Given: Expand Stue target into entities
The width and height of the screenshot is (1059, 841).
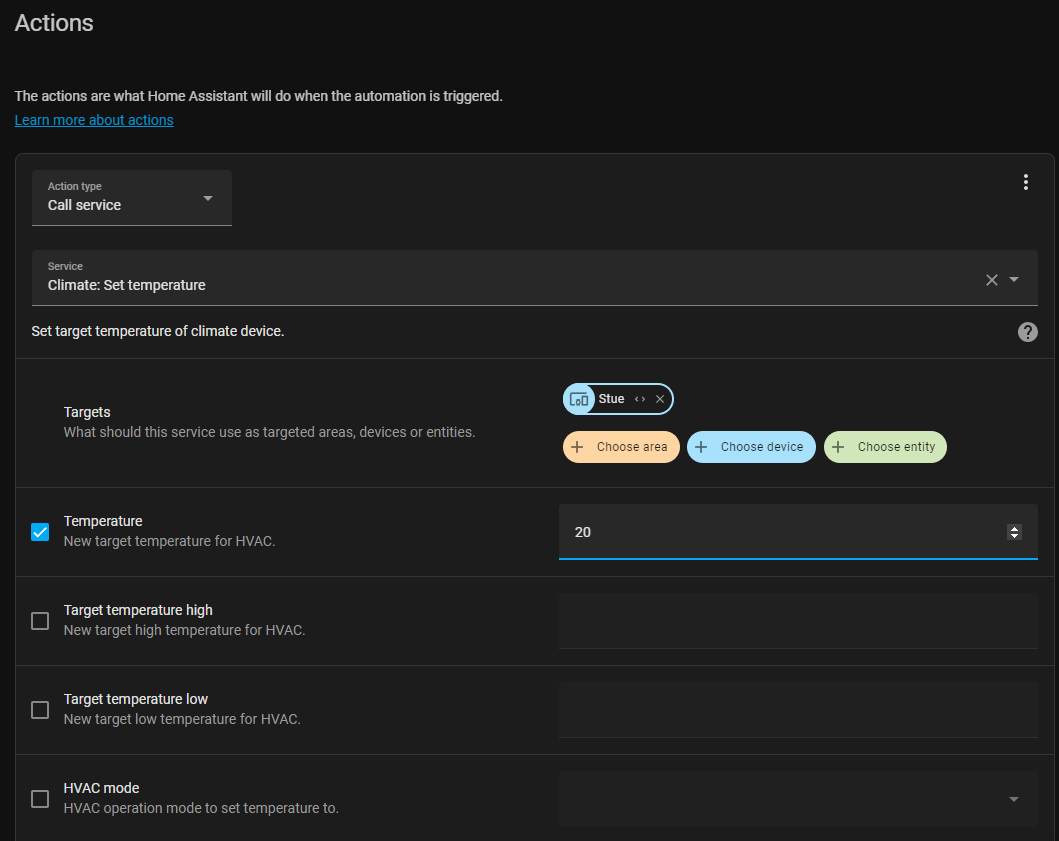Looking at the screenshot, I should 640,399.
